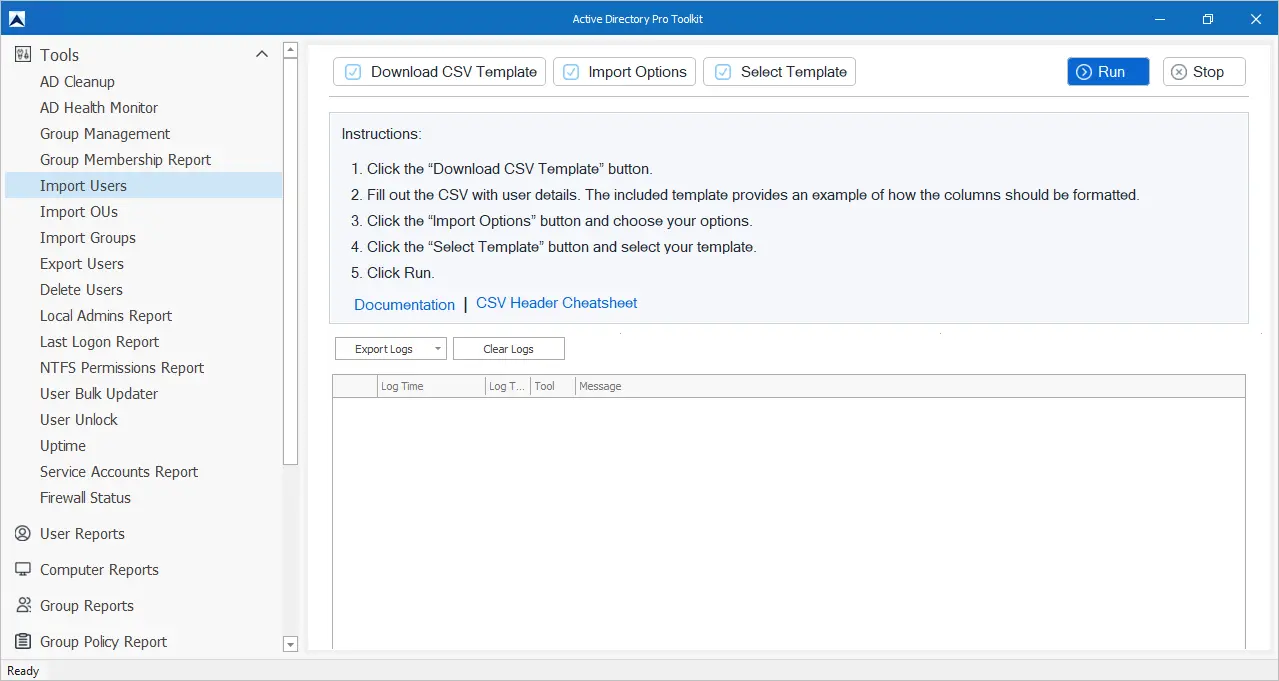Select the Import Users tool
The width and height of the screenshot is (1279, 681).
(x=144, y=186)
